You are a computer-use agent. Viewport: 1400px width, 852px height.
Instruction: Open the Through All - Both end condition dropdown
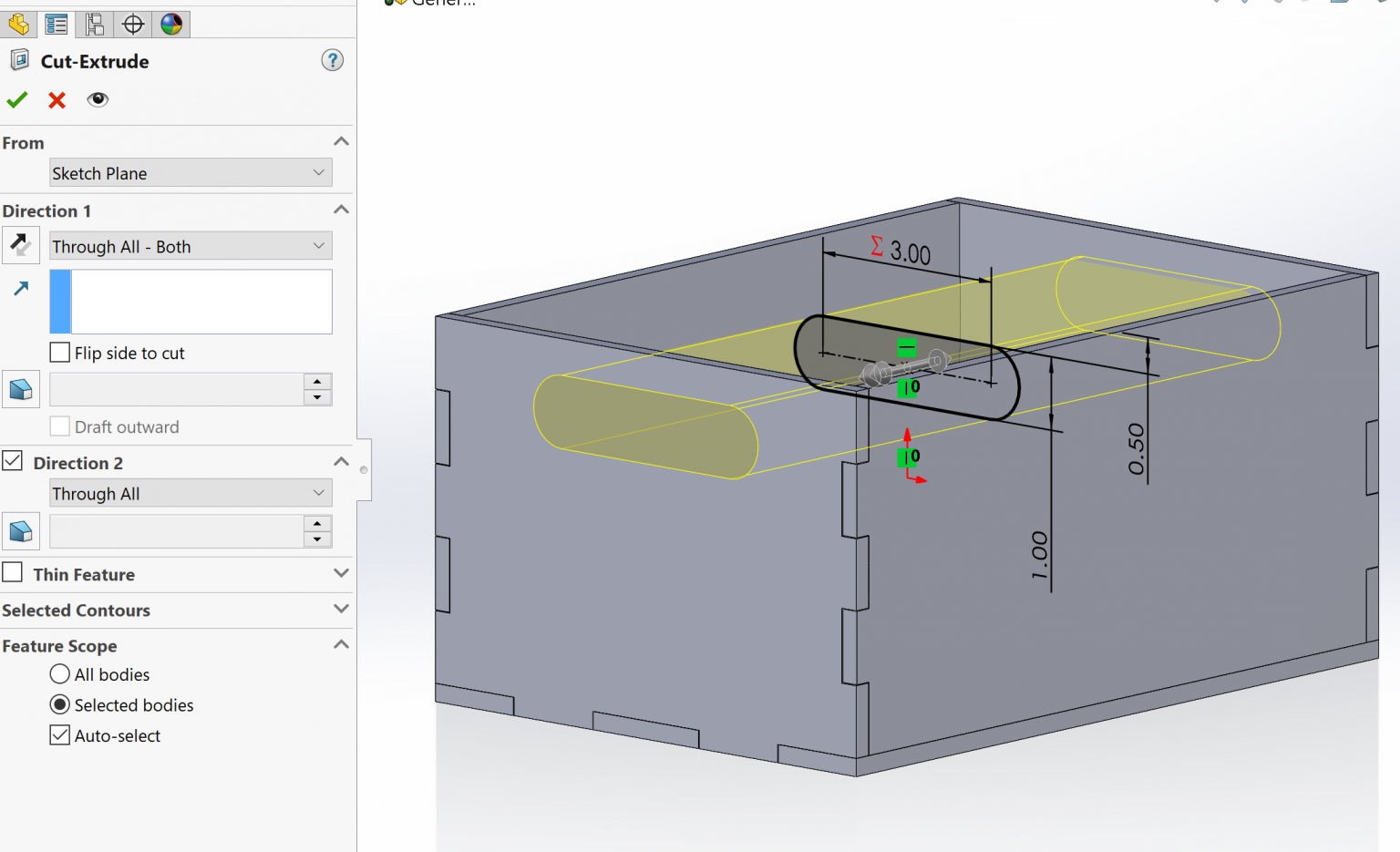tap(190, 246)
